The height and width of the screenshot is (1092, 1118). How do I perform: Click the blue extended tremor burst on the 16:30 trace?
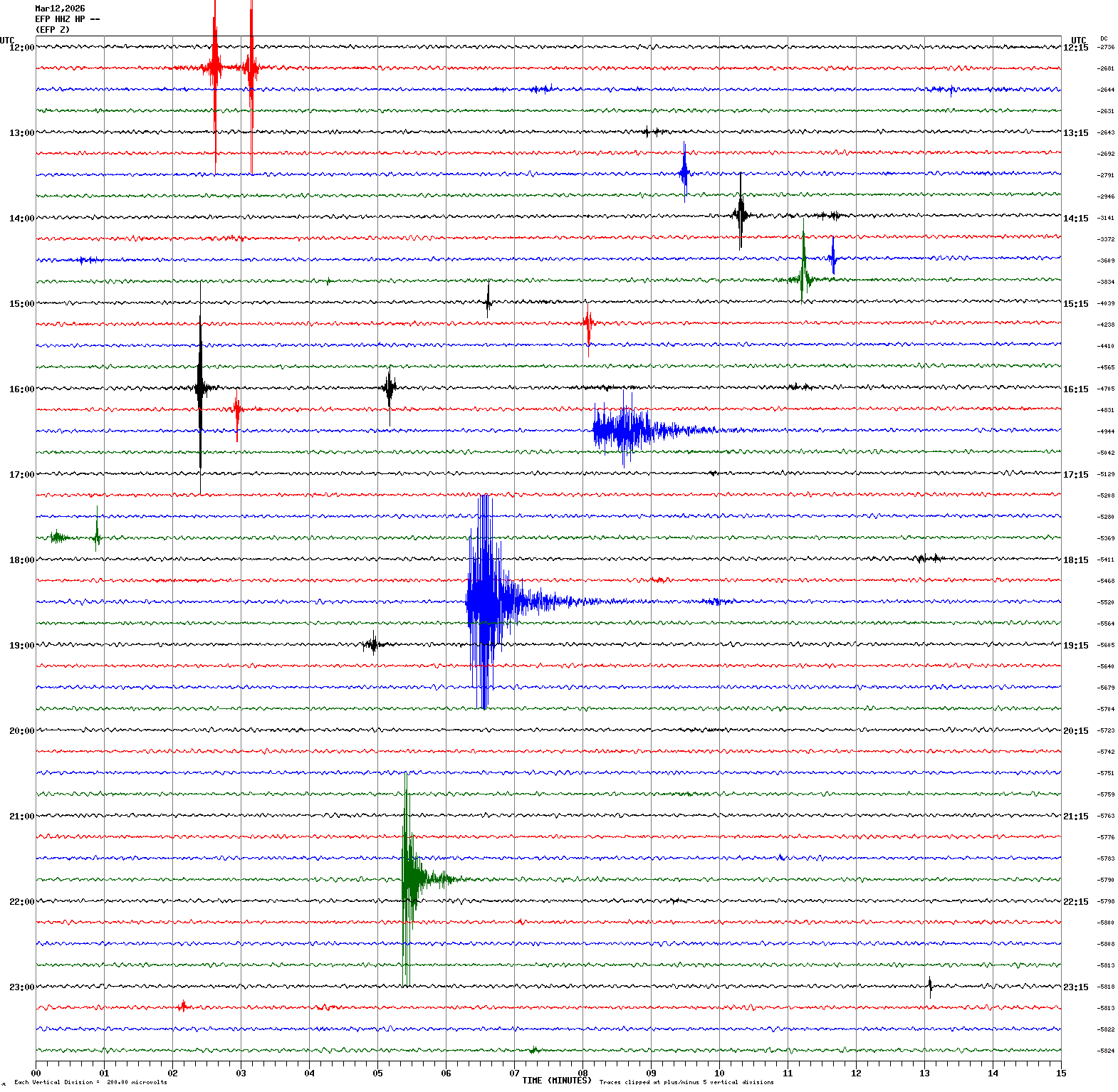click(625, 431)
